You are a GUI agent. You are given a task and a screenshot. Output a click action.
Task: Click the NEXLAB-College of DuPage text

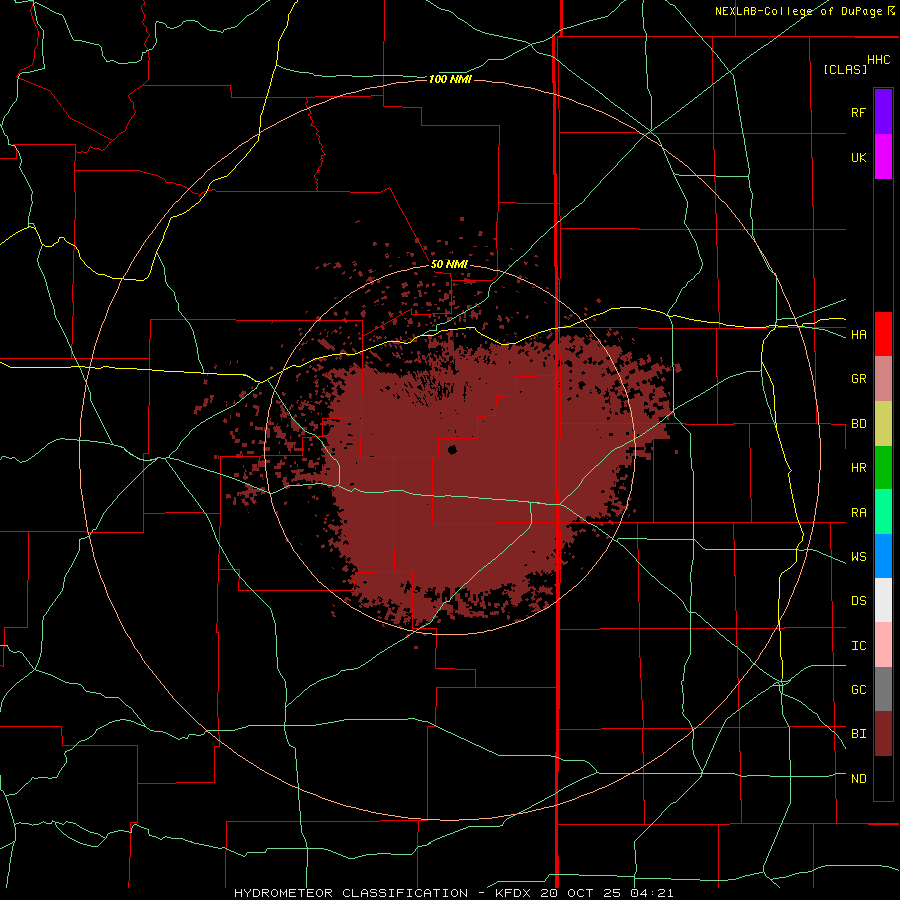tap(798, 11)
